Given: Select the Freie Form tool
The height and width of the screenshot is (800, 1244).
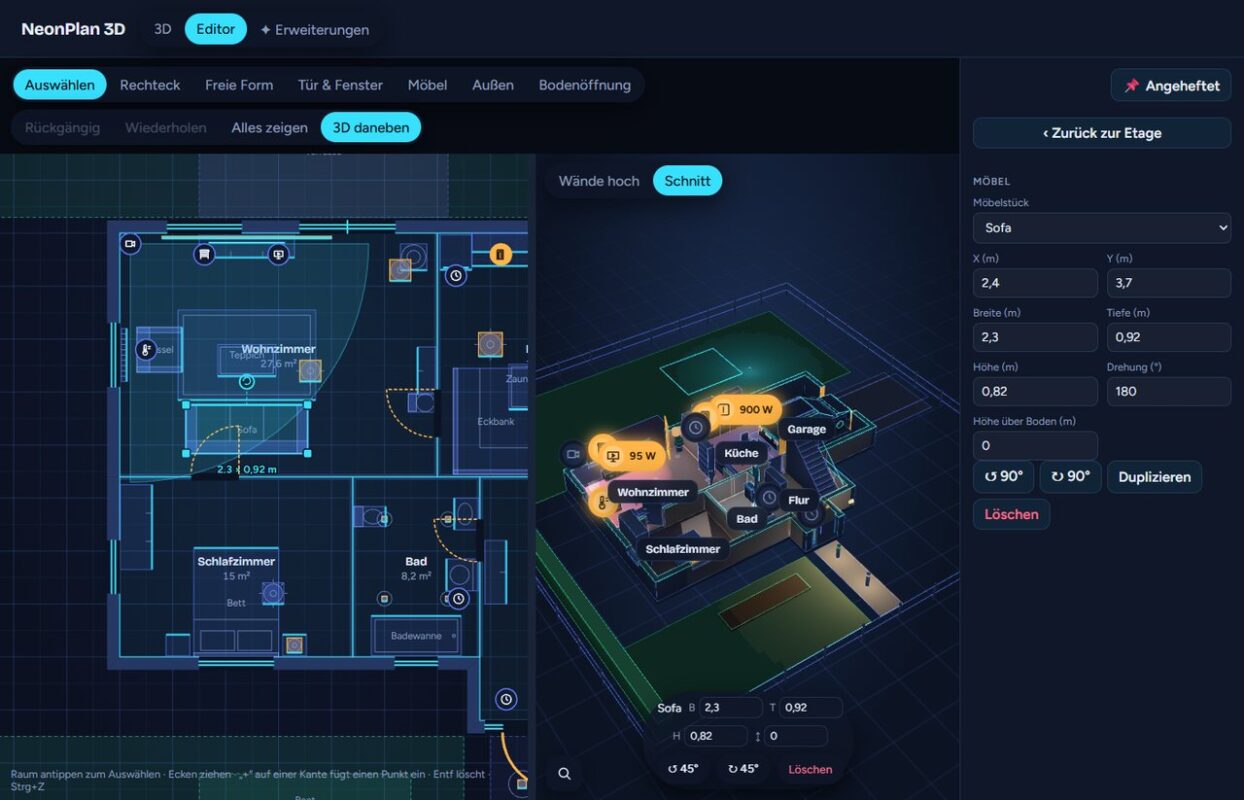Looking at the screenshot, I should coord(239,85).
